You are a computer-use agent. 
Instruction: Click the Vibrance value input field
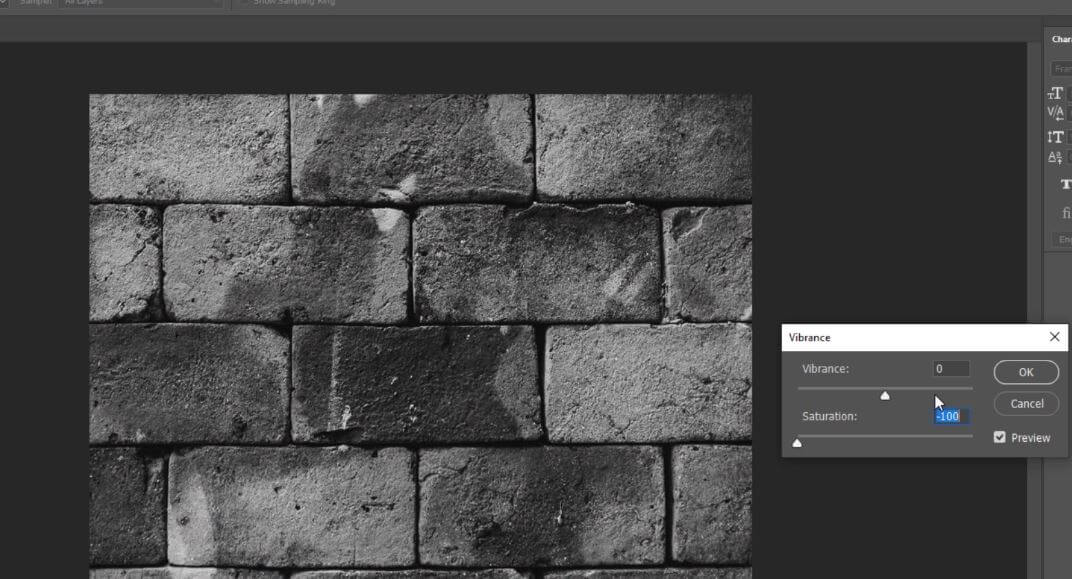pyautogui.click(x=951, y=369)
